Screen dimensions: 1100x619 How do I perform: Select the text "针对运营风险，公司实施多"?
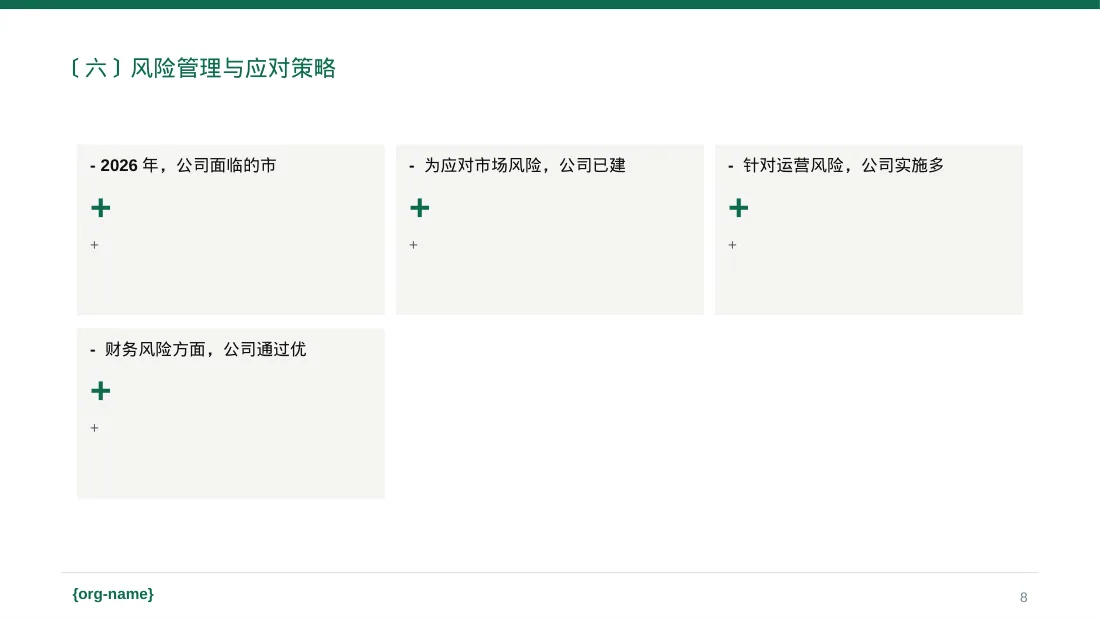[843, 166]
